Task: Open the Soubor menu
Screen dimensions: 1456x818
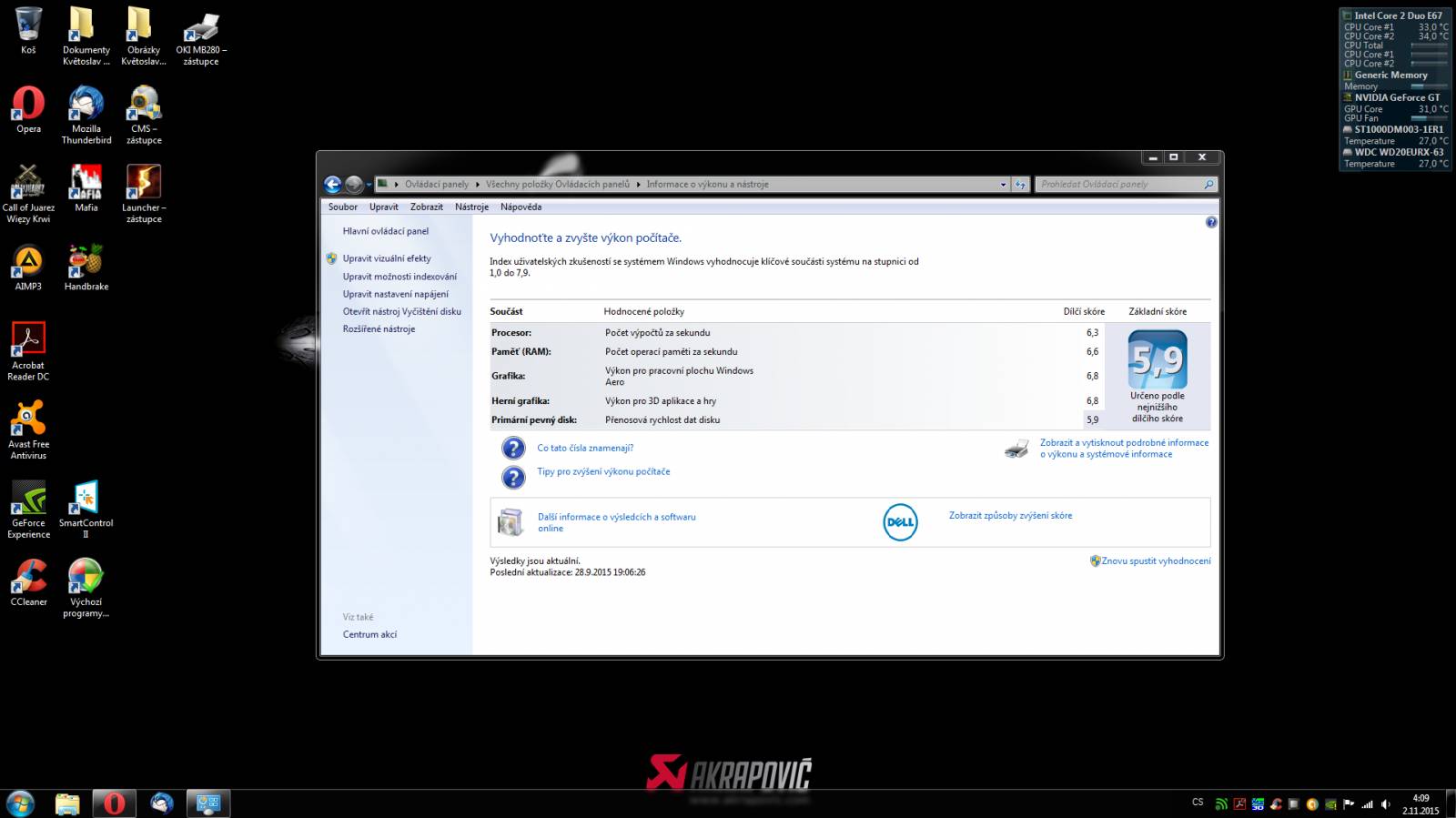Action: [x=343, y=207]
